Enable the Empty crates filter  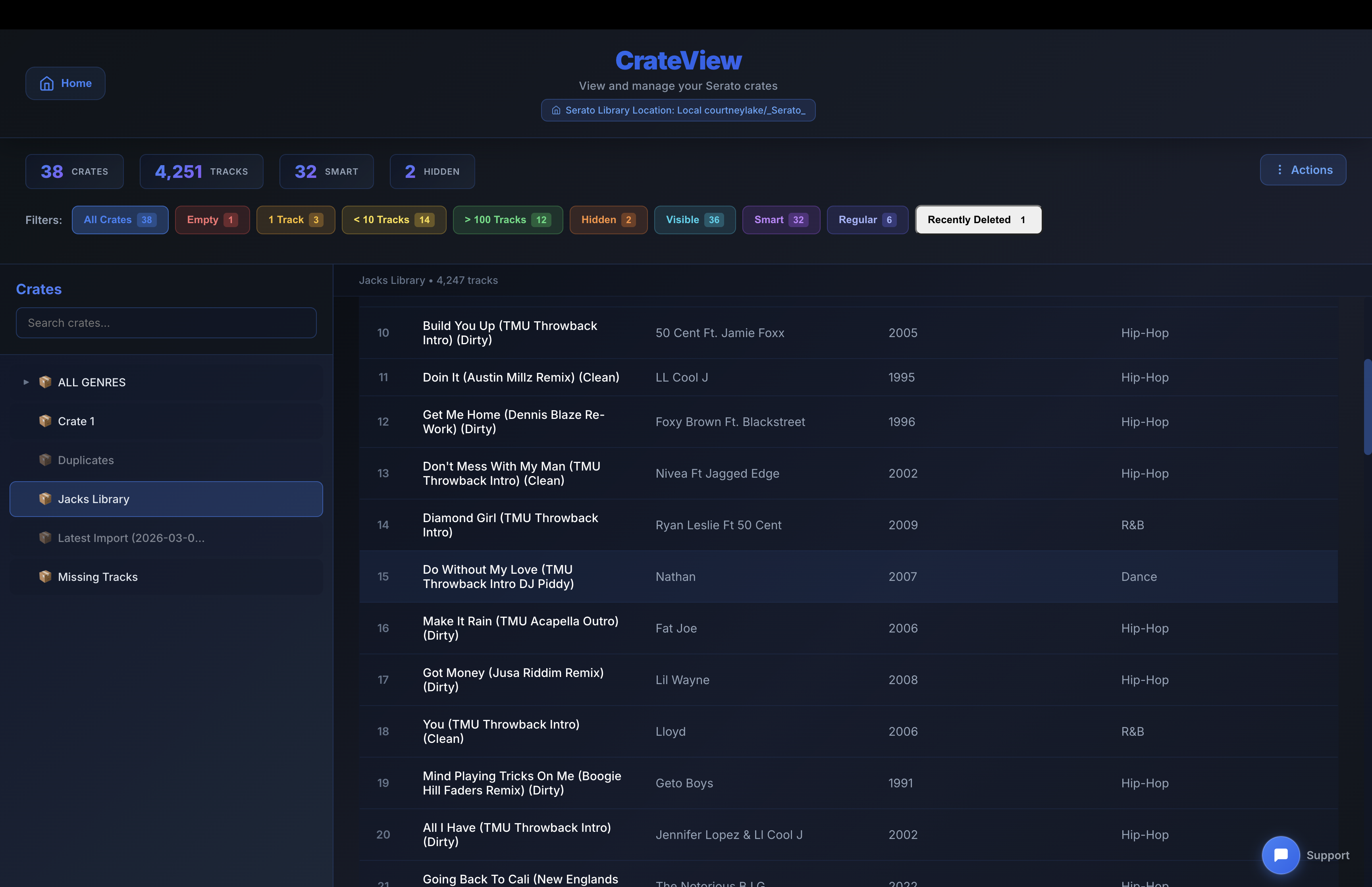[x=212, y=220]
